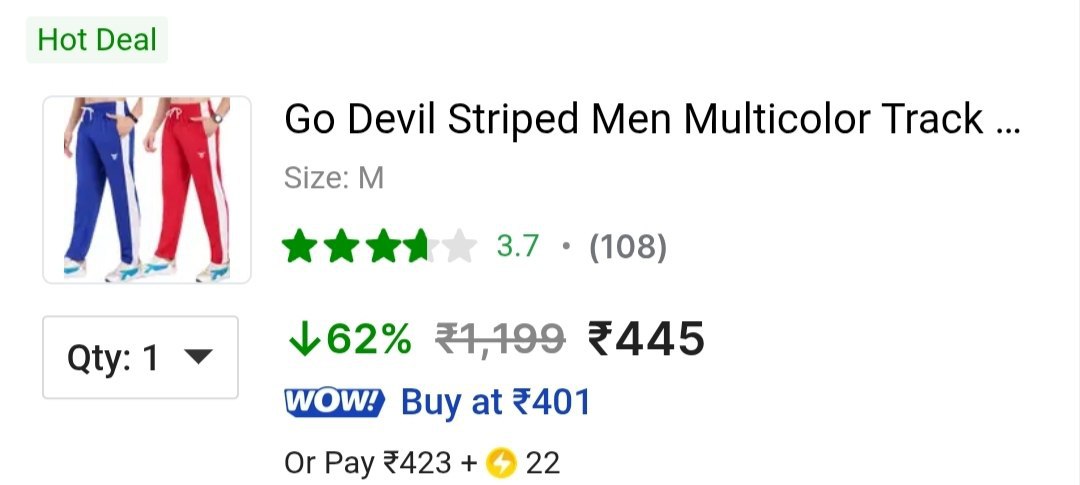This screenshot has width=1080, height=485.
Task: Click the green down-arrow discount icon
Action: tap(304, 339)
